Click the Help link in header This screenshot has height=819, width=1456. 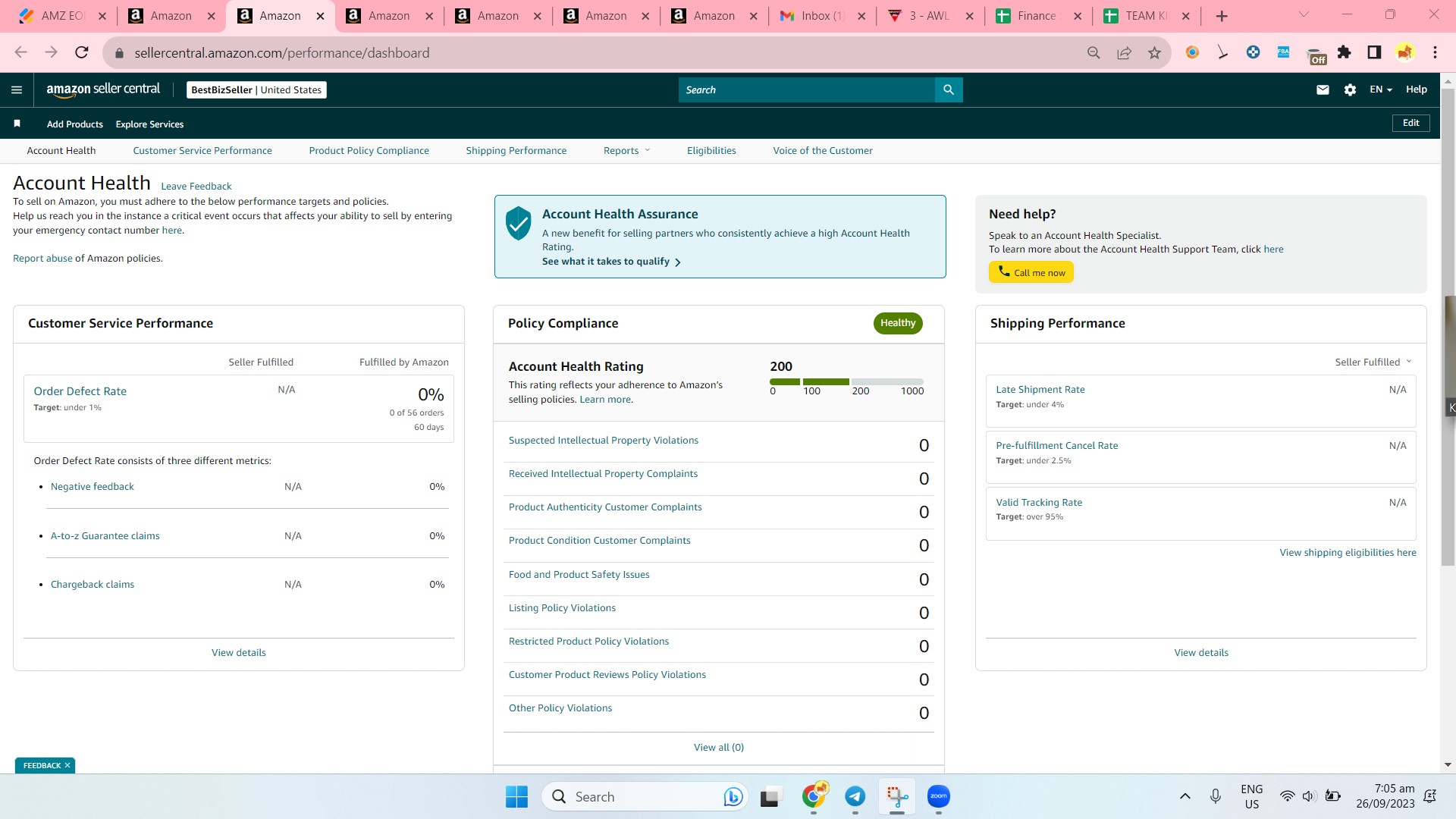click(1416, 89)
